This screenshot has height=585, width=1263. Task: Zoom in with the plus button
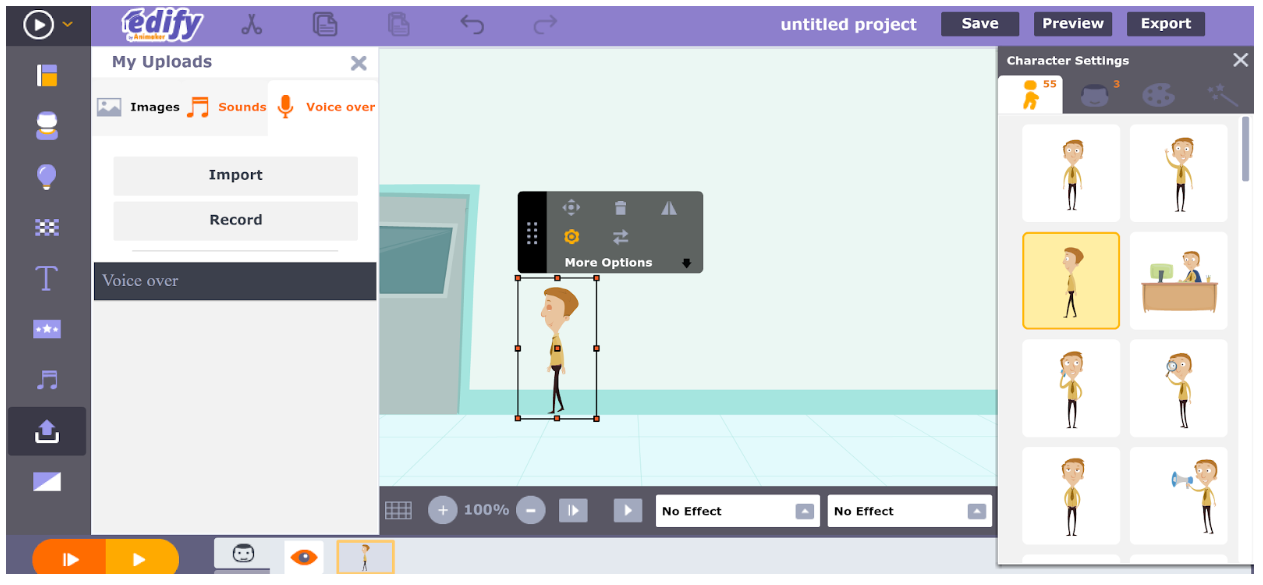(x=443, y=510)
